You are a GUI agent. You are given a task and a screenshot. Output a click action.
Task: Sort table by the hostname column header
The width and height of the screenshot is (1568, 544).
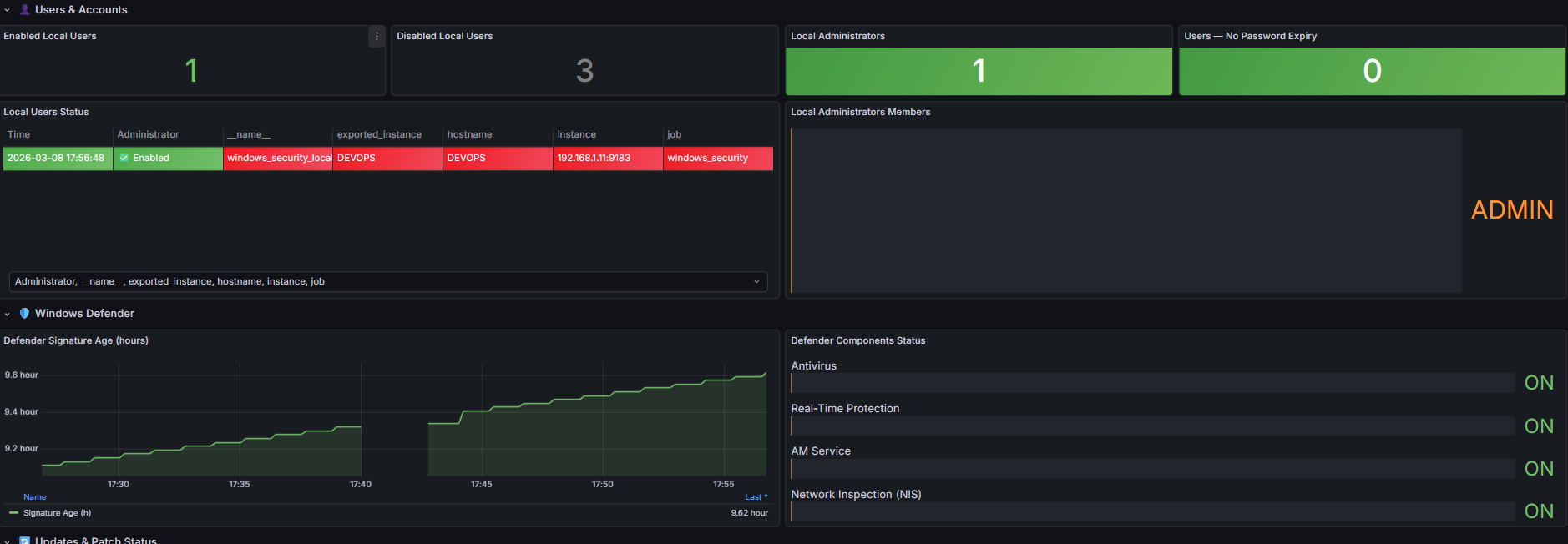click(469, 134)
